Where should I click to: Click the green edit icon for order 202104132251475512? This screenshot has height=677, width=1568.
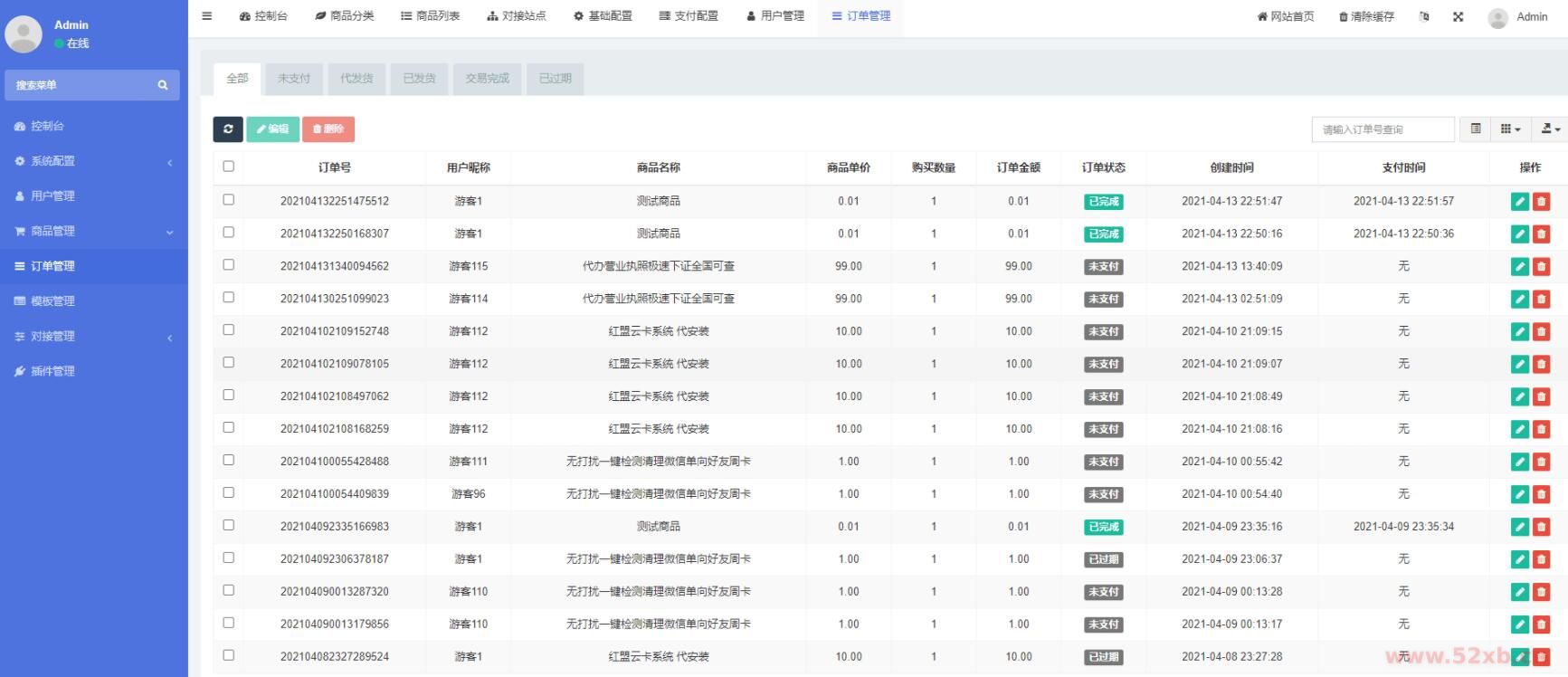click(x=1519, y=202)
